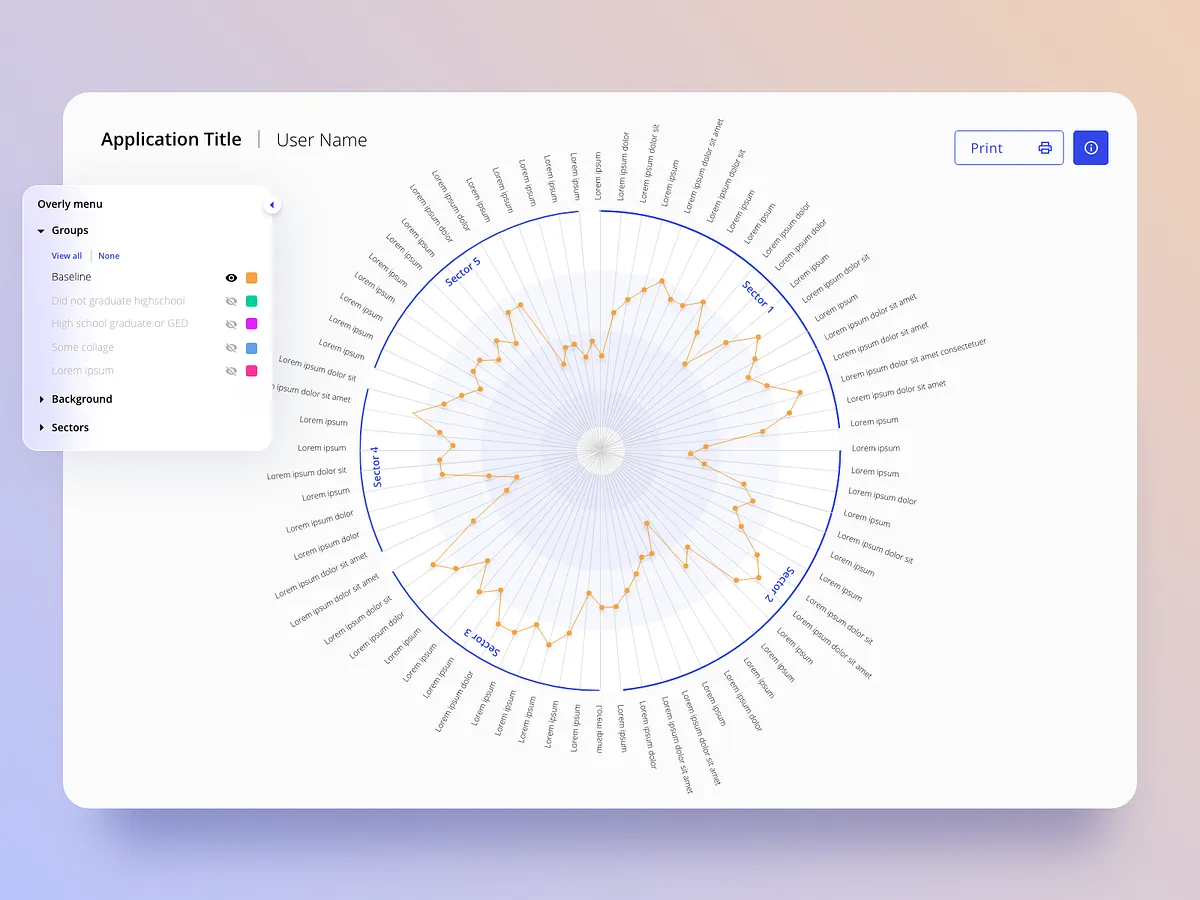Select the green swatch for 'Did not graduate highschool'
This screenshot has width=1200, height=900.
pyautogui.click(x=252, y=300)
